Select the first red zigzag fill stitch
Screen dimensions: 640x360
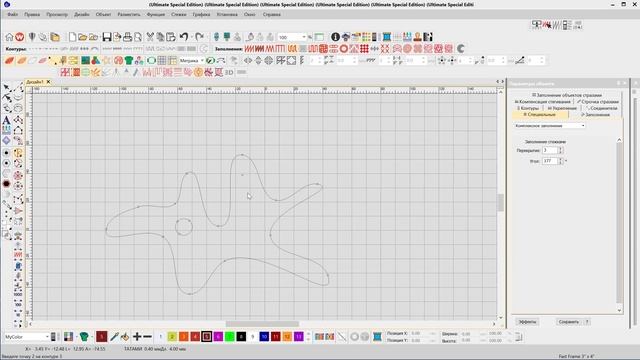(x=249, y=49)
